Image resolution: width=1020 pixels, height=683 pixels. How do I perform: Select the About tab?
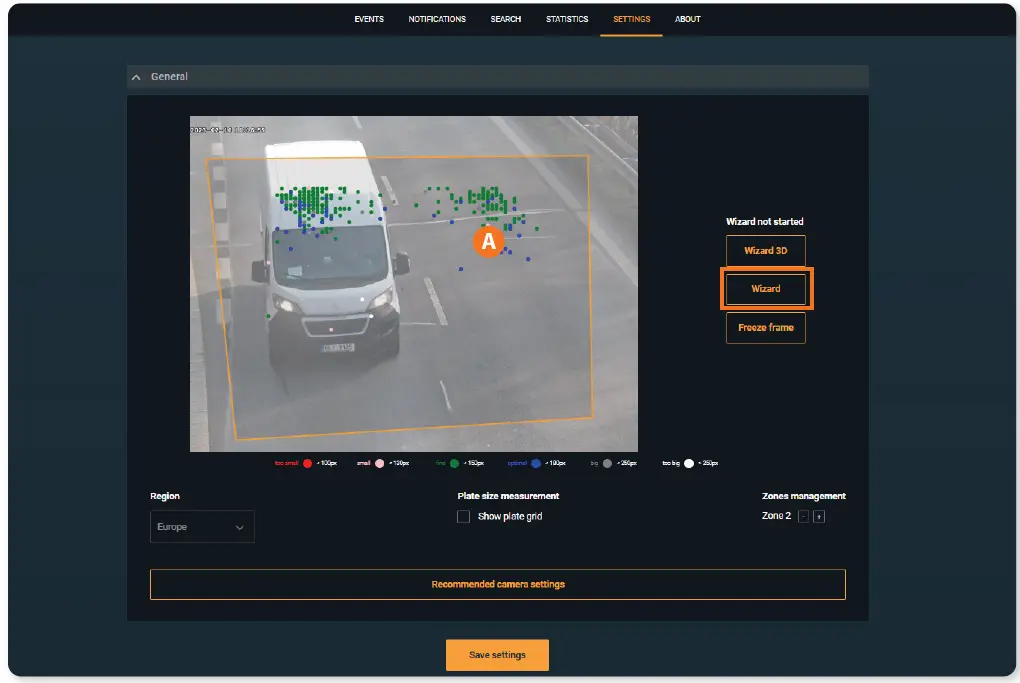(688, 19)
